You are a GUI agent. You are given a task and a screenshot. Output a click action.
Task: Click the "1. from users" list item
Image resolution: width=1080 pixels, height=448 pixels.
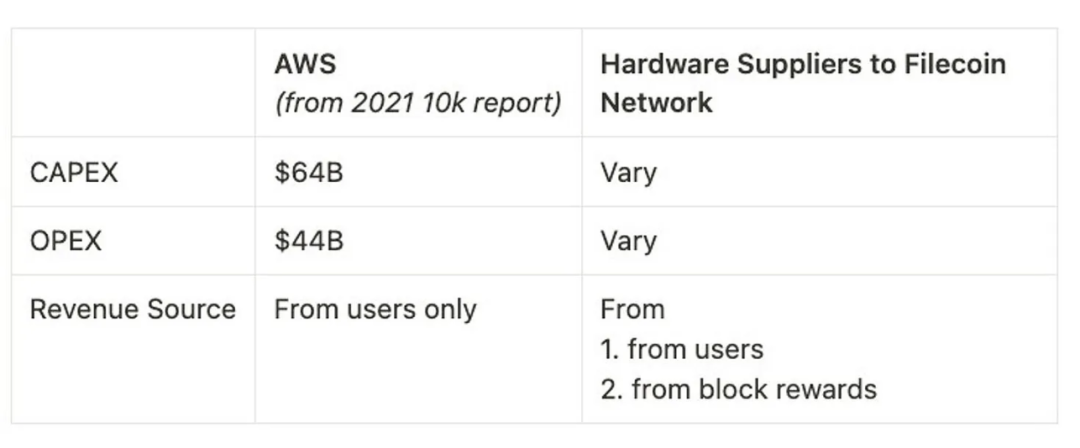point(681,349)
